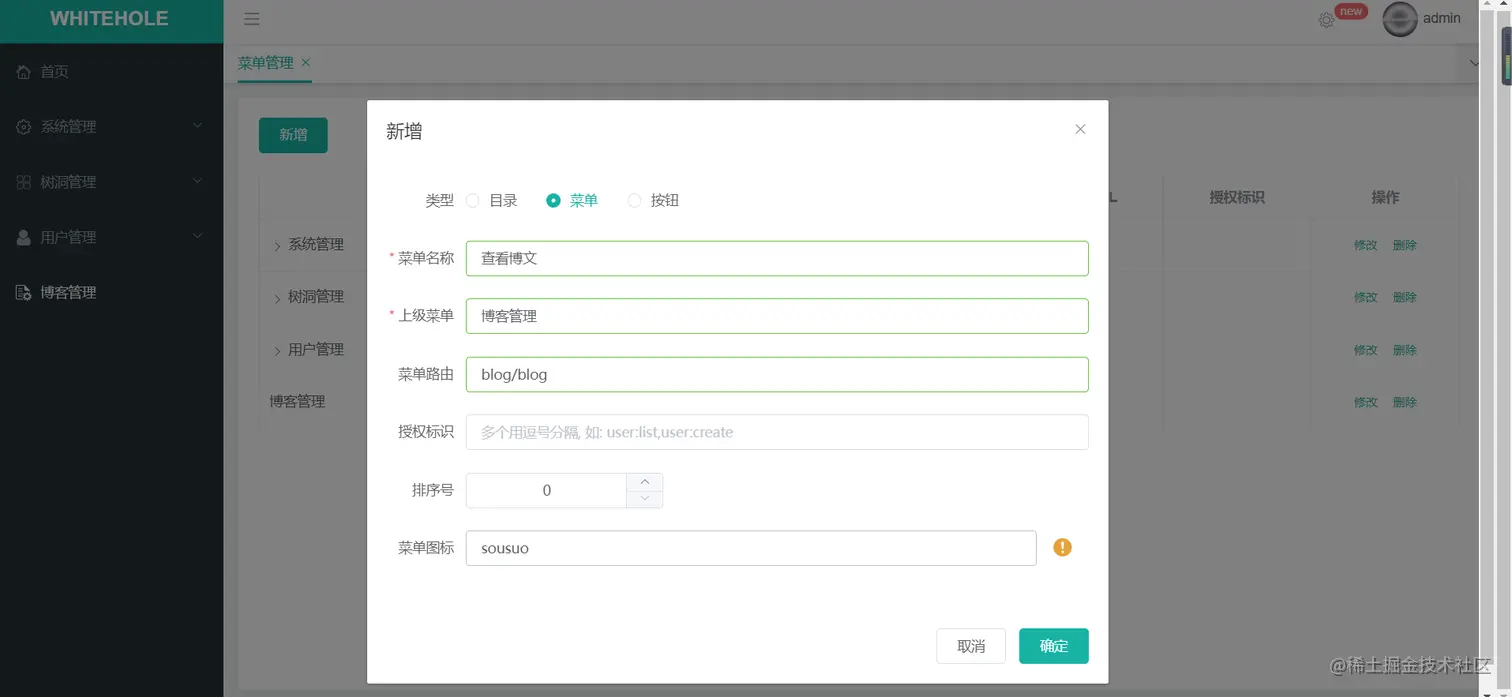The width and height of the screenshot is (1512, 697).
Task: Click the hamburger menu toggle icon
Action: (x=251, y=18)
